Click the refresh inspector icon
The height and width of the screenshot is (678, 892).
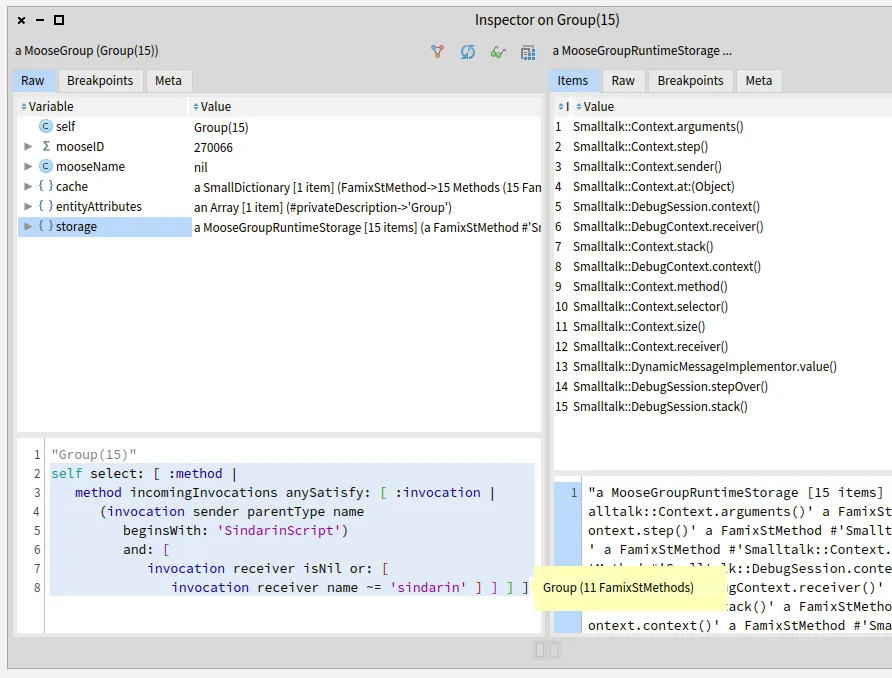[468, 52]
